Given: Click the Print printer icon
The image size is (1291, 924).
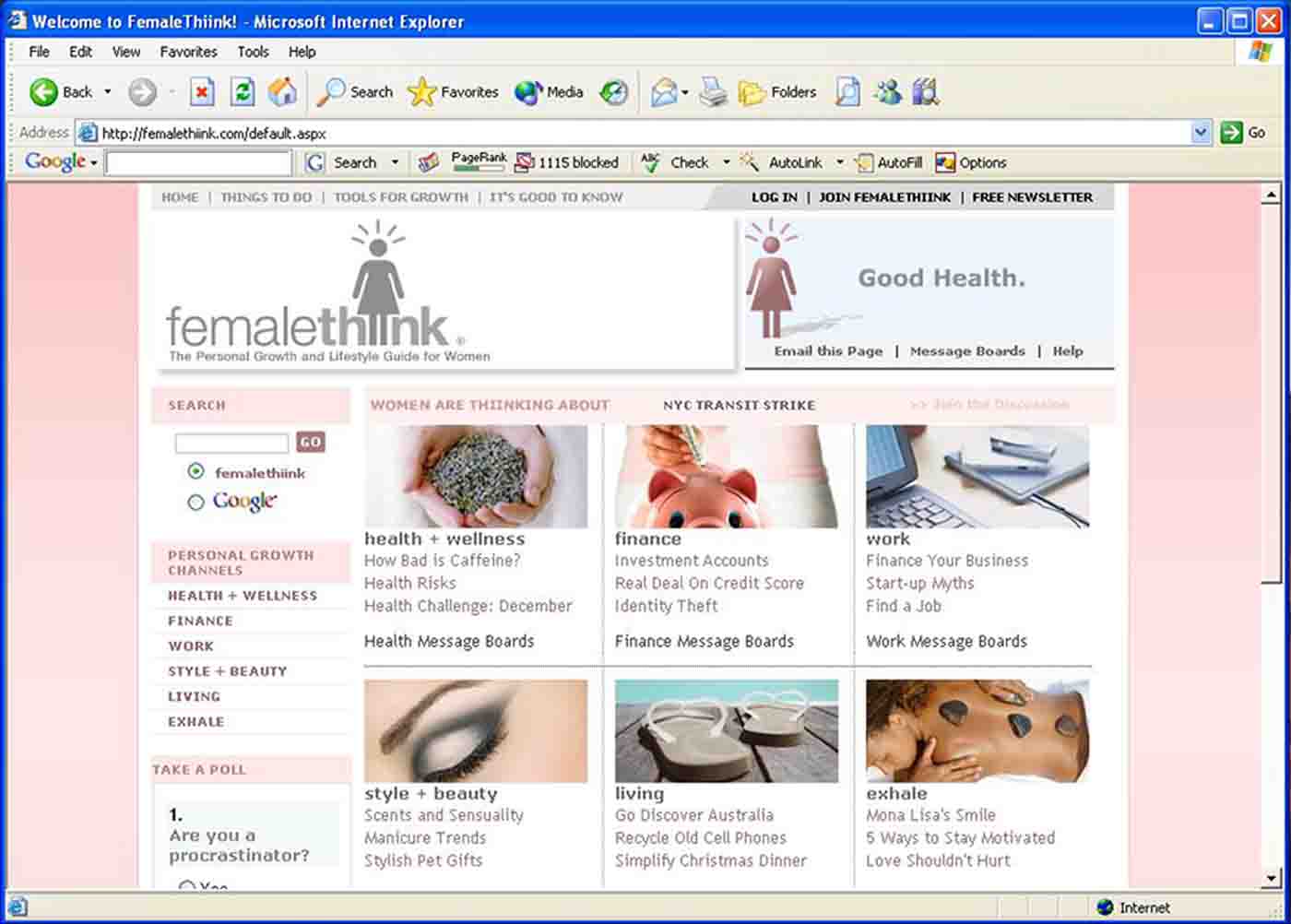Looking at the screenshot, I should (713, 91).
